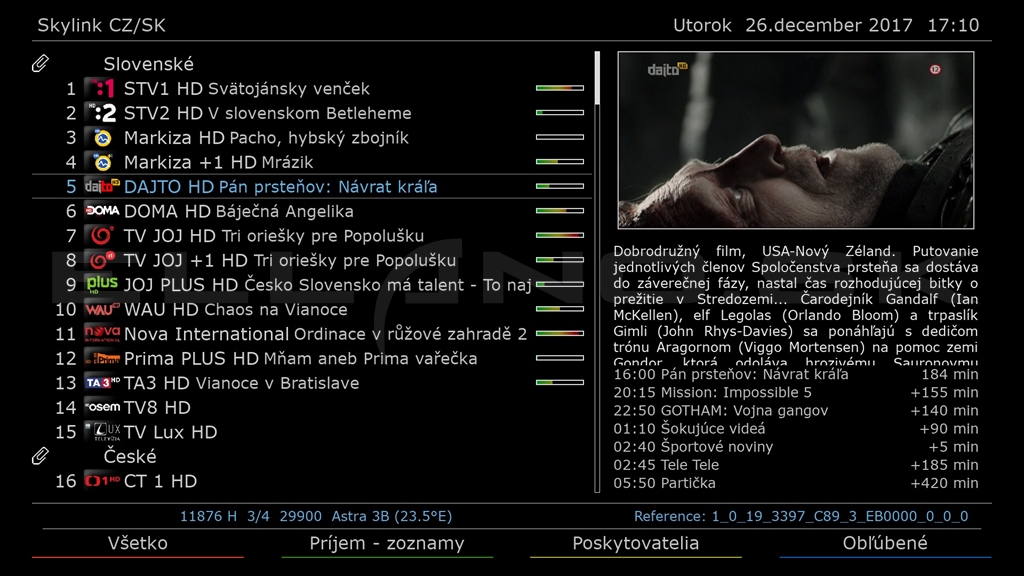1024x576 pixels.
Task: Select program Svätojánsky venček on STV1 HD
Action: (289, 89)
